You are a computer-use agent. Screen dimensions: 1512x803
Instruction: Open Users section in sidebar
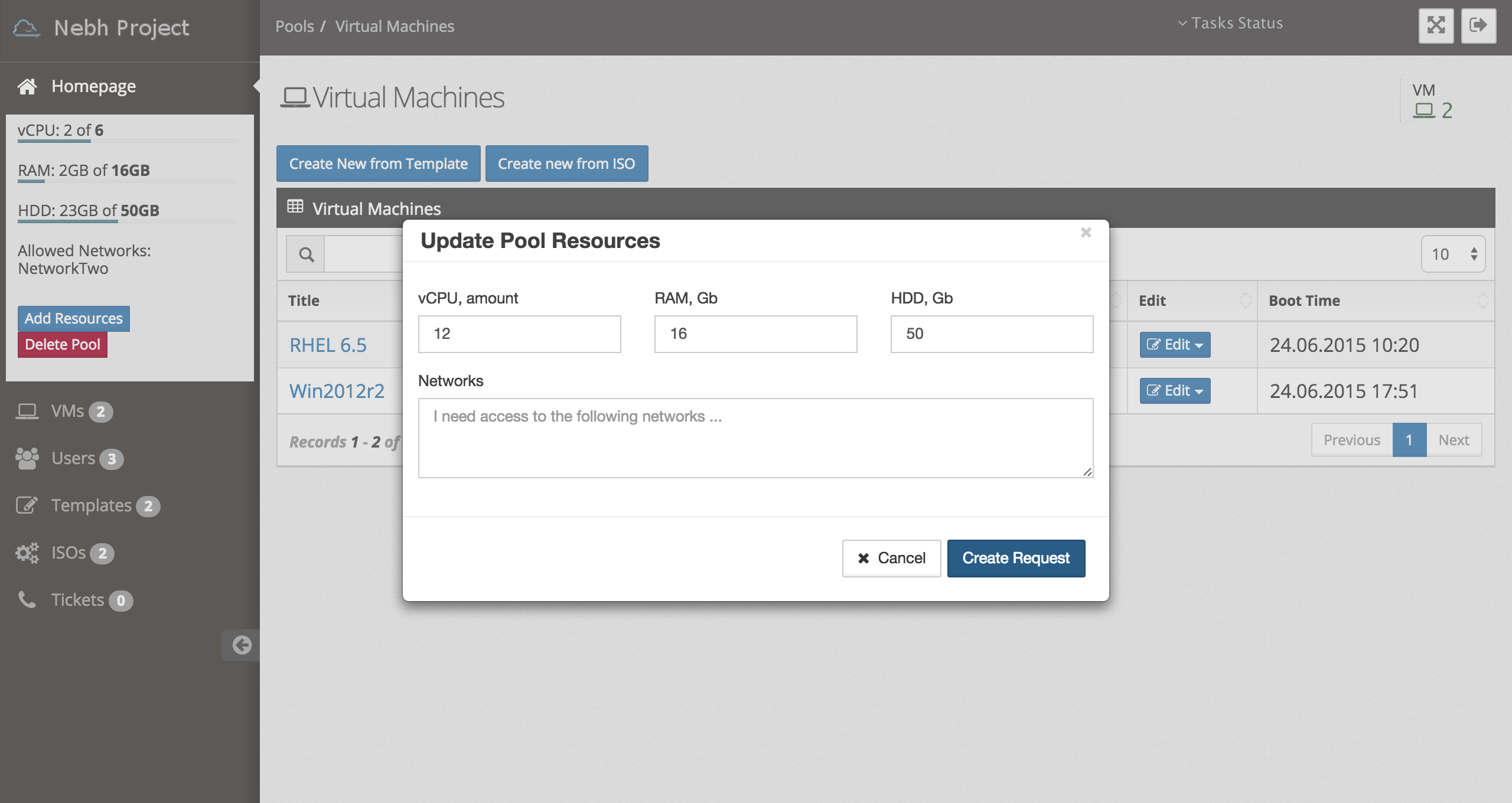(x=73, y=458)
